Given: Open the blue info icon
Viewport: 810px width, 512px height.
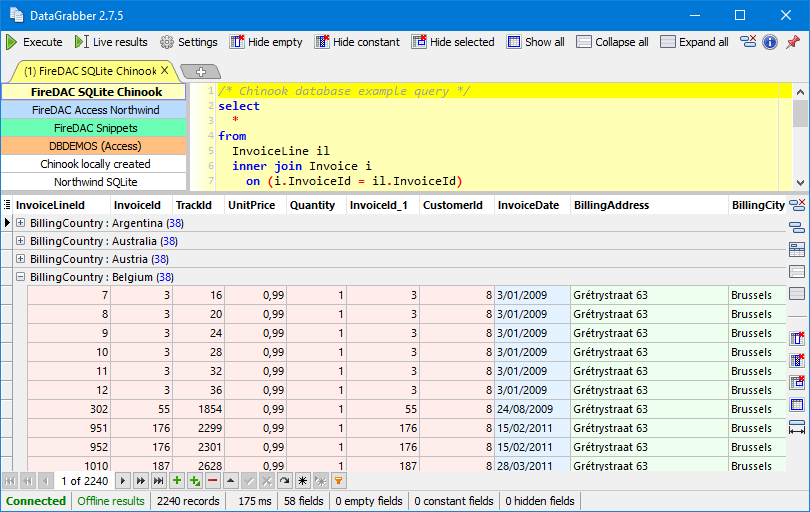Looking at the screenshot, I should [x=770, y=42].
